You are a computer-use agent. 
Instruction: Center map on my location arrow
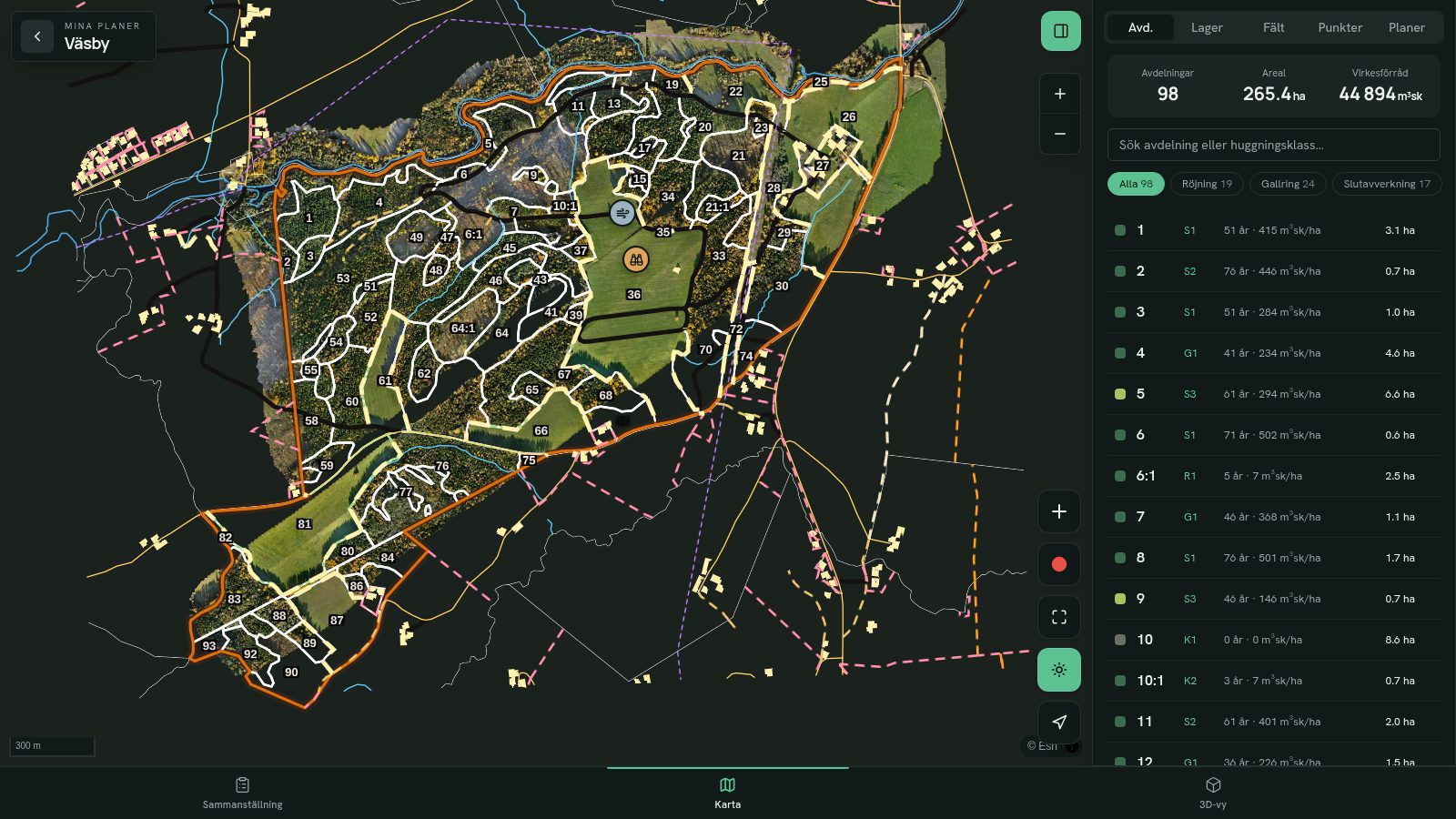(1059, 723)
